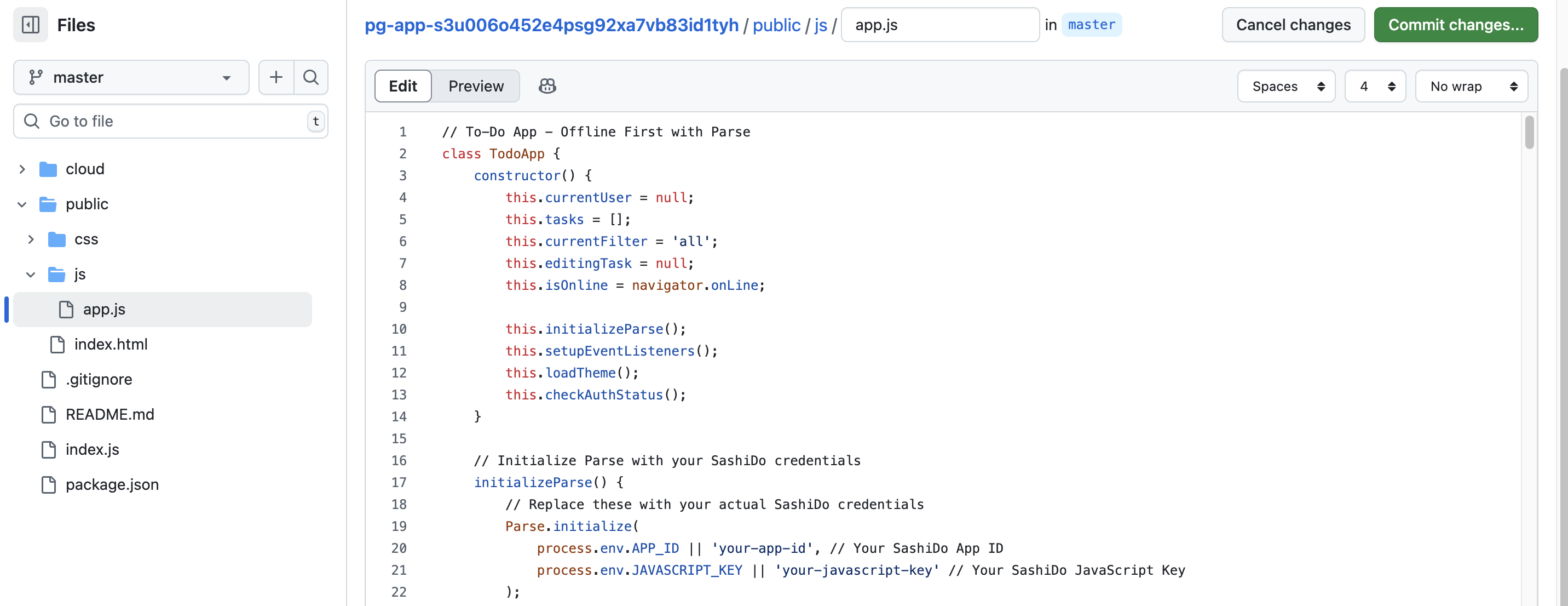Select the cloud folder icon

48,169
